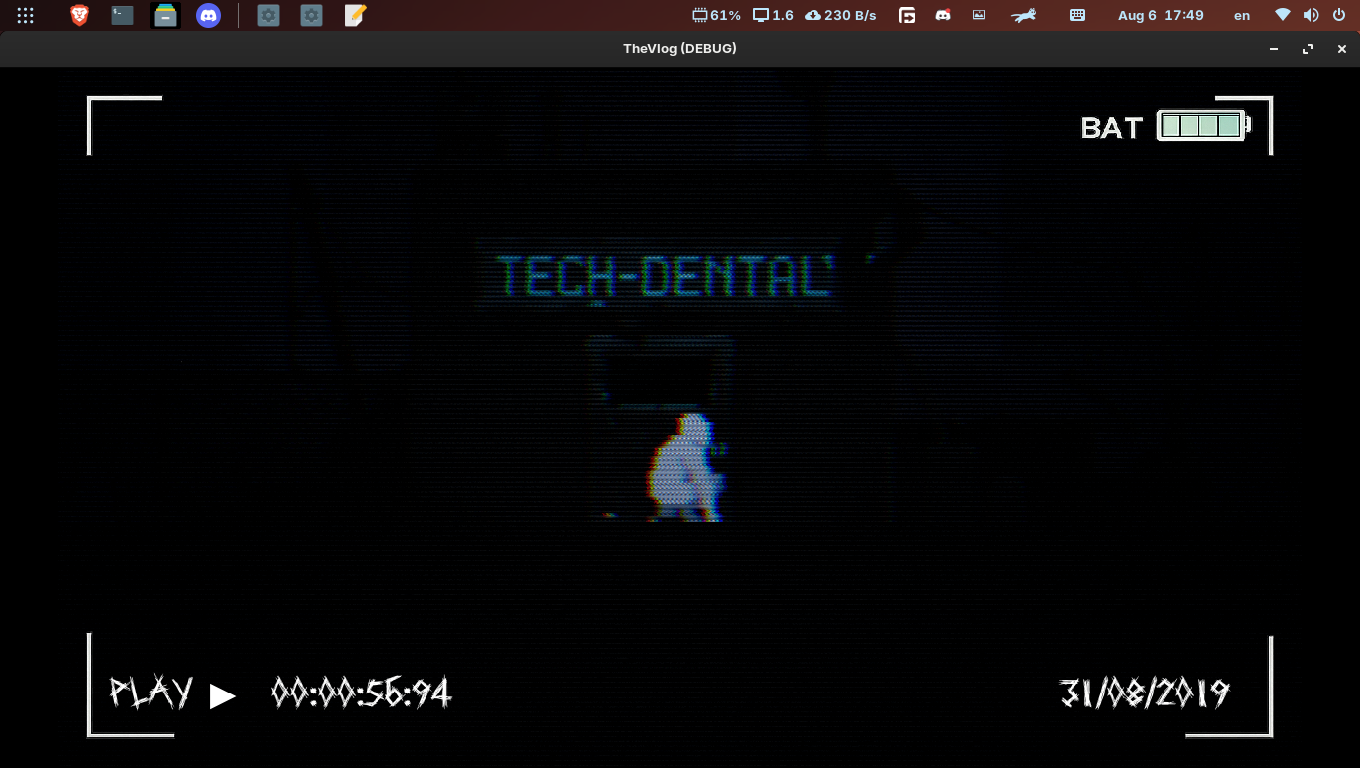
Task: Open the memory usage 61% indicator
Action: [717, 15]
